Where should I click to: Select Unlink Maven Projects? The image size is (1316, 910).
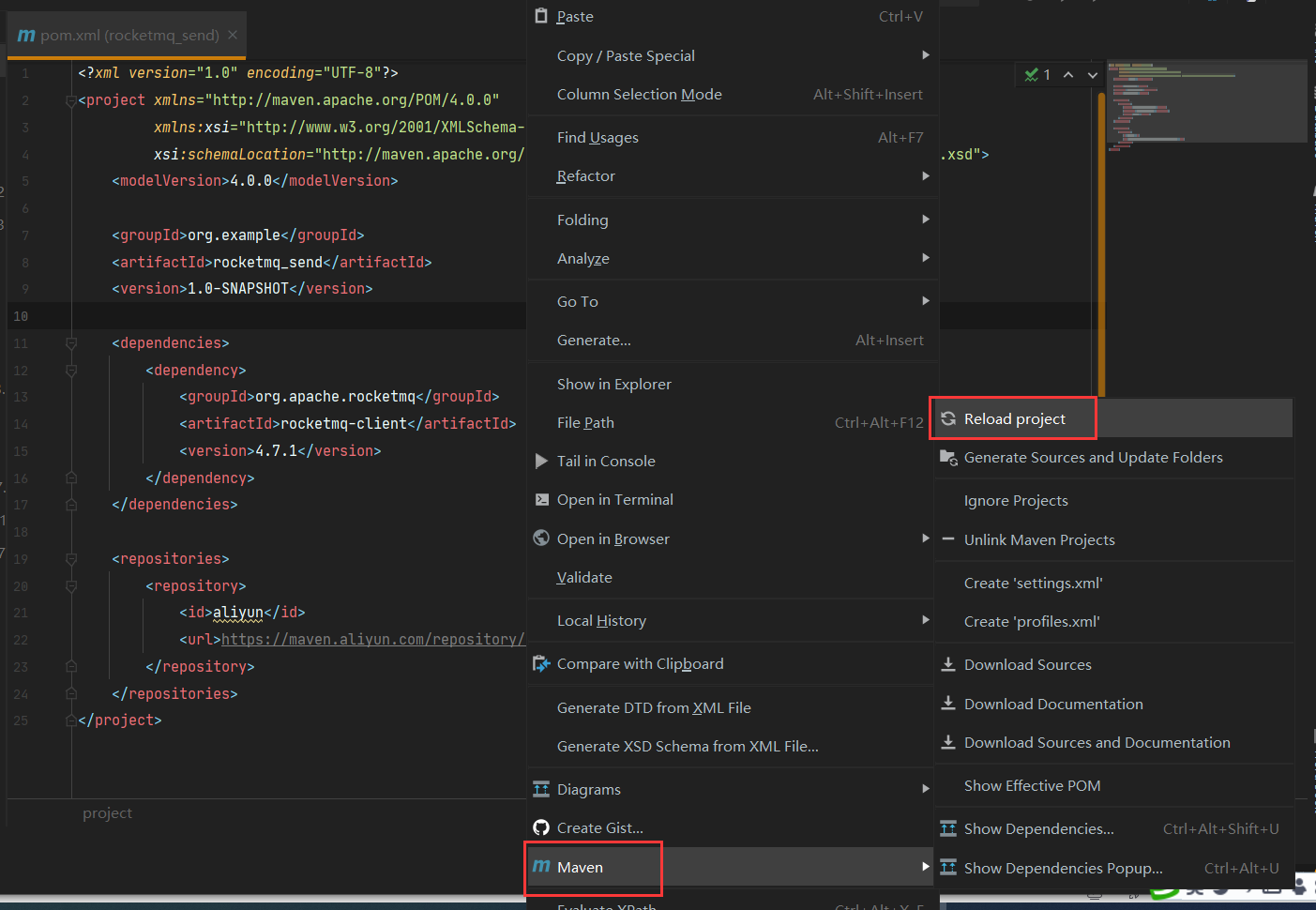coord(1039,539)
